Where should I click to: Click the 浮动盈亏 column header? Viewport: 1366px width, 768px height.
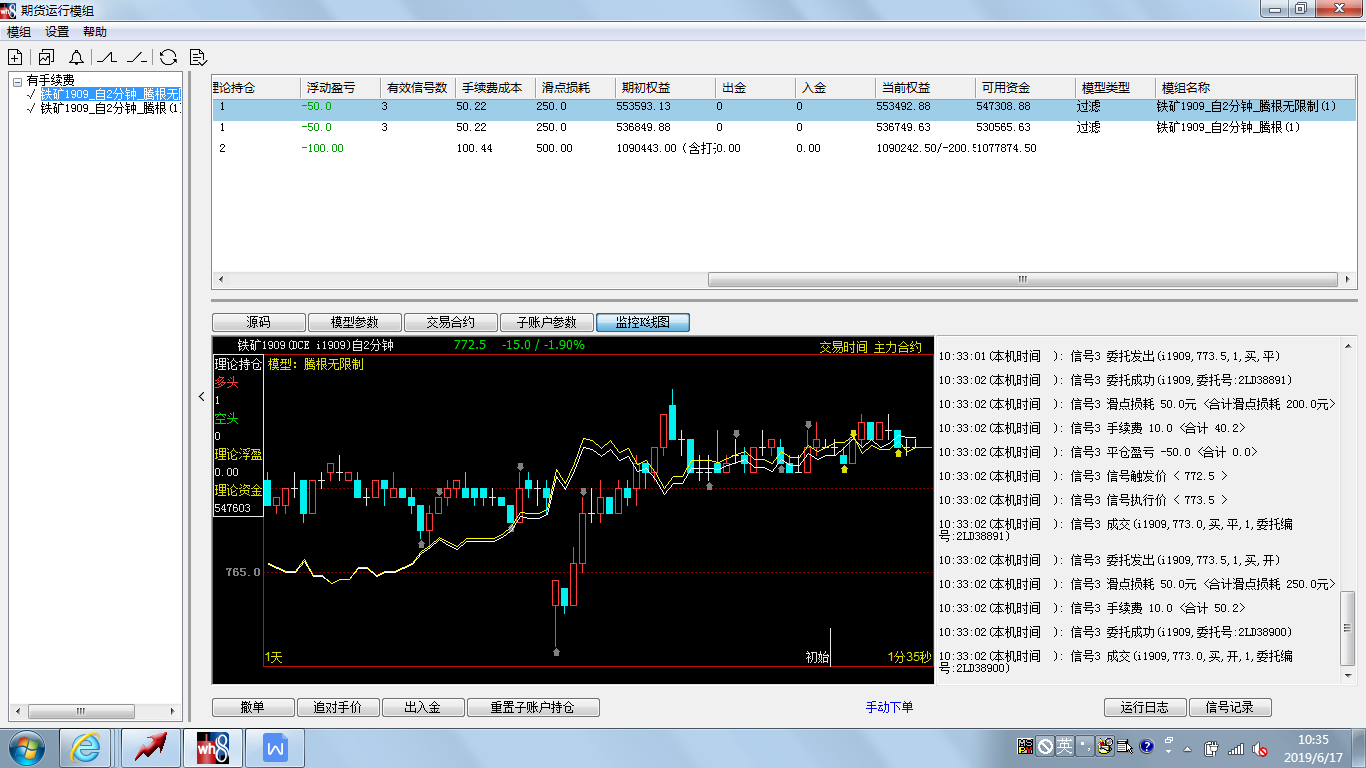pyautogui.click(x=330, y=88)
